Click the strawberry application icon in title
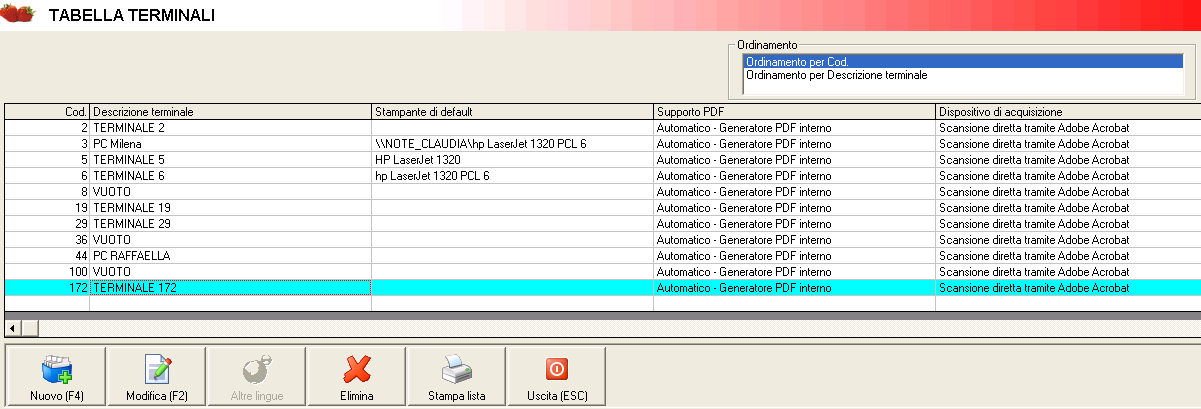Viewport: 1201px width, 409px height. pos(19,14)
